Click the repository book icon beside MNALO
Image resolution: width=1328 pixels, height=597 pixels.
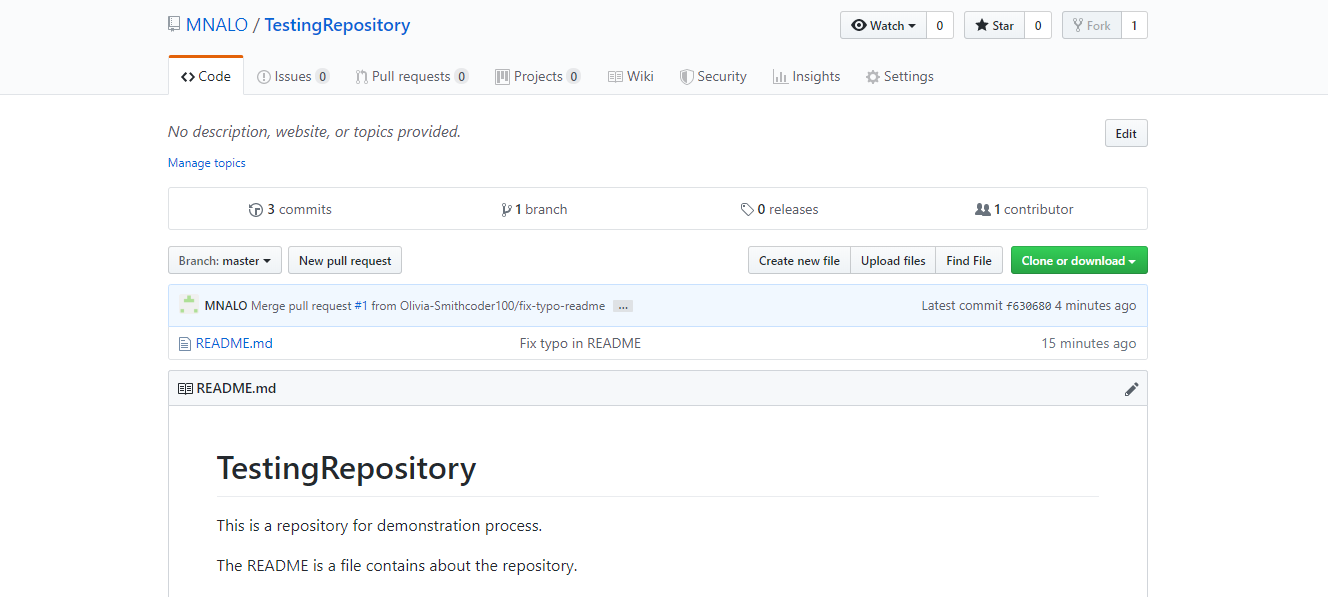[174, 24]
